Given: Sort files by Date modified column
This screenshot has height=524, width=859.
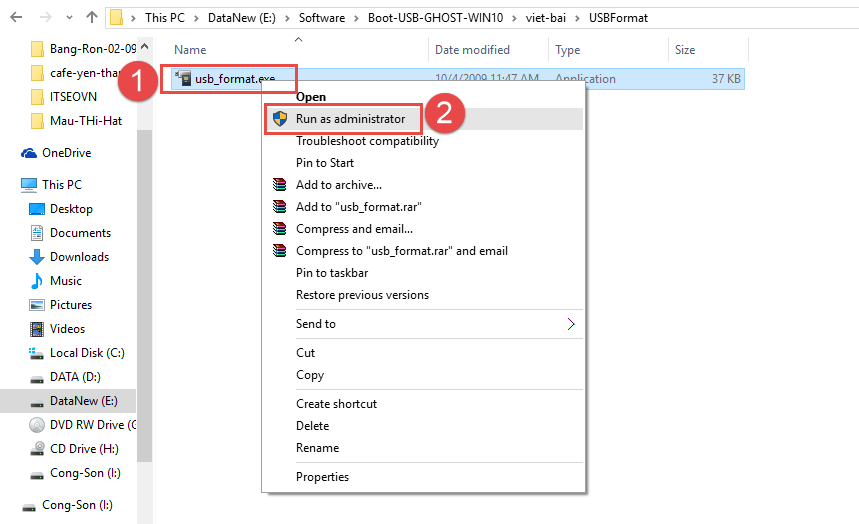Looking at the screenshot, I should pos(472,50).
